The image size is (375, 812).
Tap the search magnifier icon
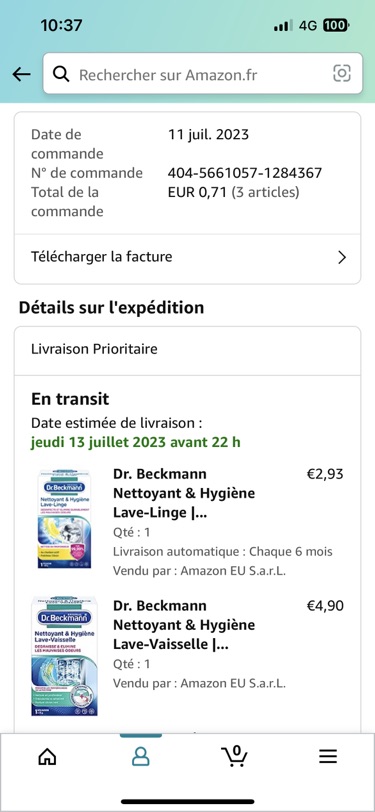coord(61,74)
